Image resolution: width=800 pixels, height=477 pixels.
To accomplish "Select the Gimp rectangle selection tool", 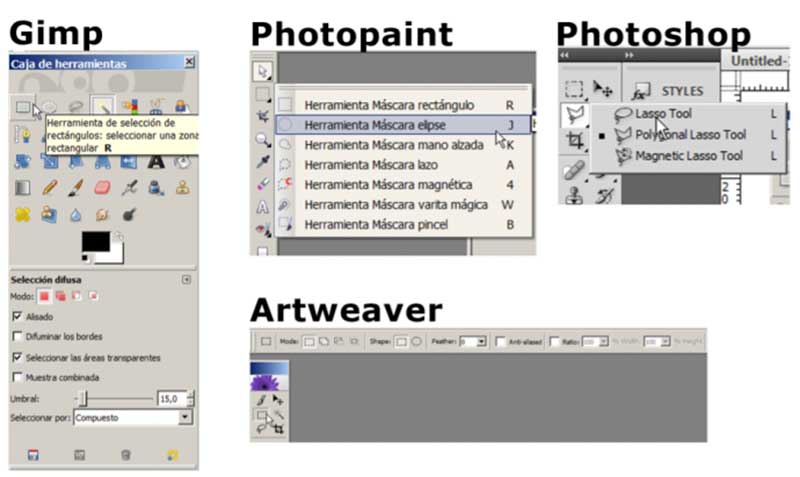I will [x=22, y=107].
